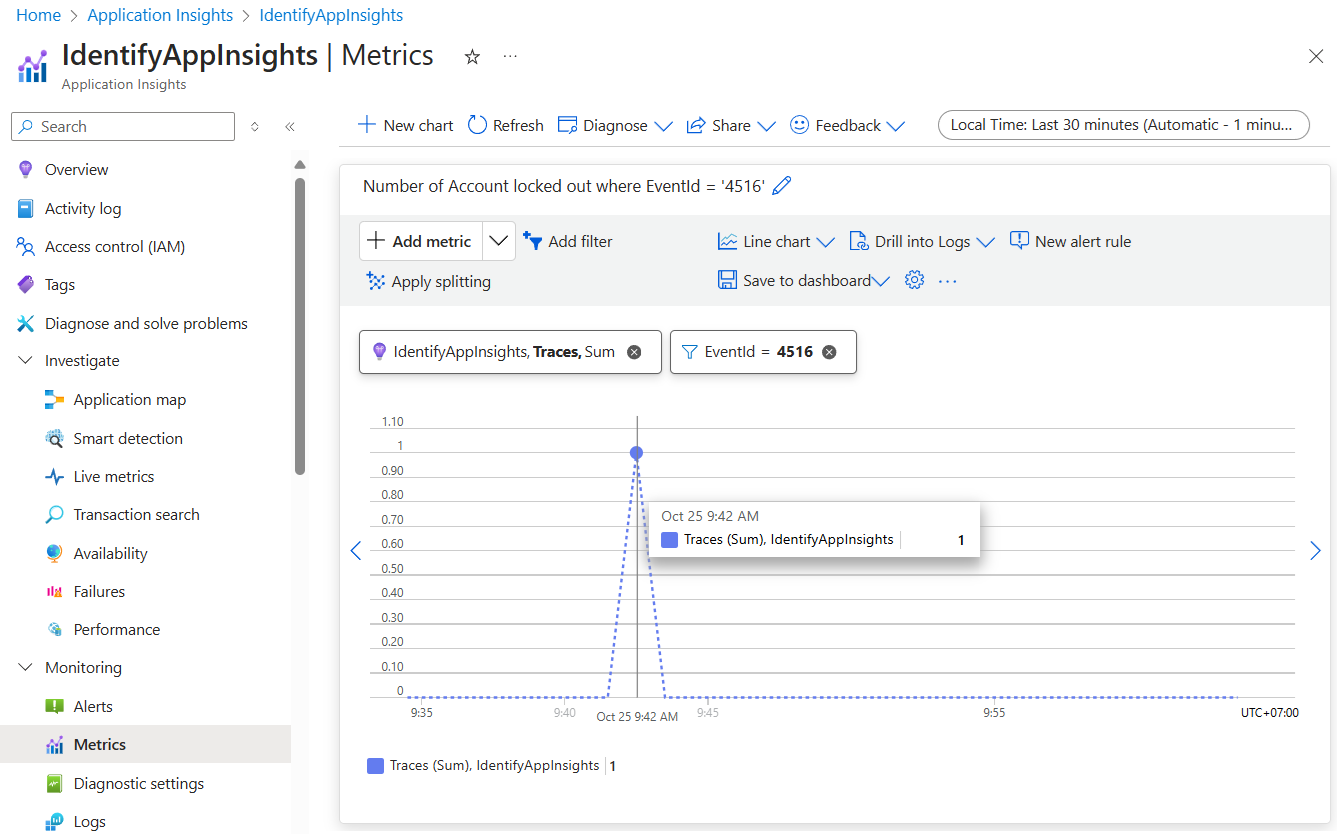This screenshot has width=1337, height=834.
Task: Click the Application Insights resource icon
Action: 32,66
